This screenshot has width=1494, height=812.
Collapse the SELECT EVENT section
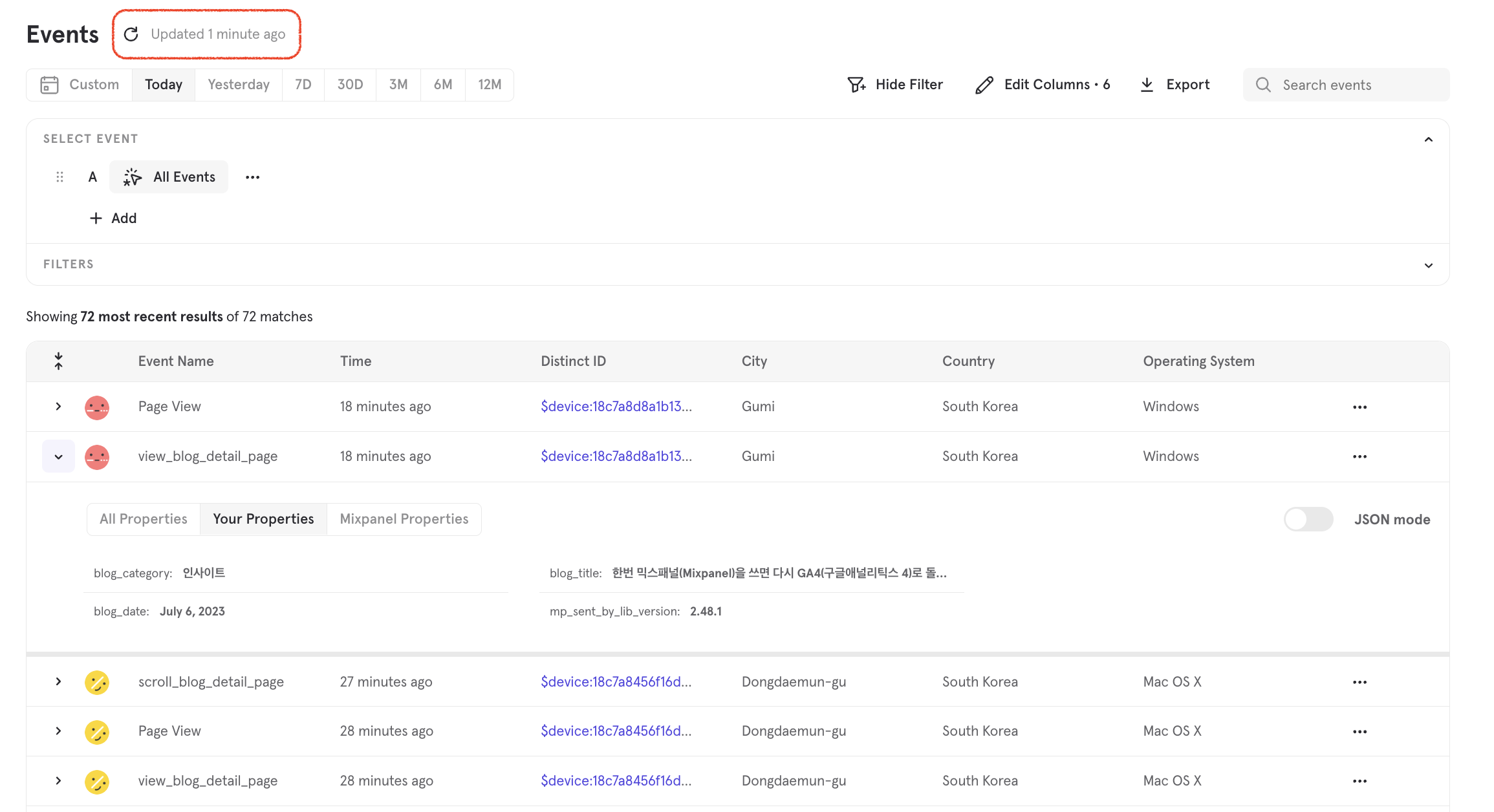pyautogui.click(x=1428, y=139)
